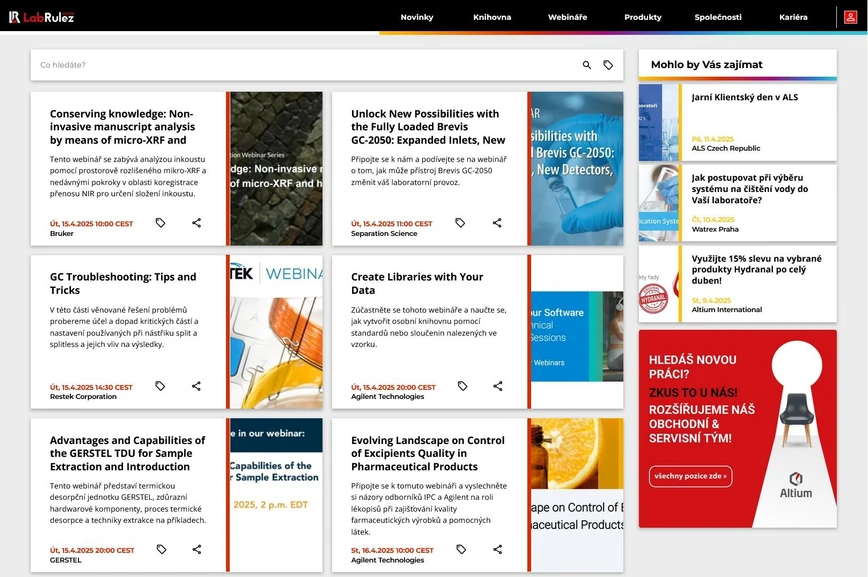
Task: Share the Bruker micro-XRF webinar card
Action: coord(196,223)
